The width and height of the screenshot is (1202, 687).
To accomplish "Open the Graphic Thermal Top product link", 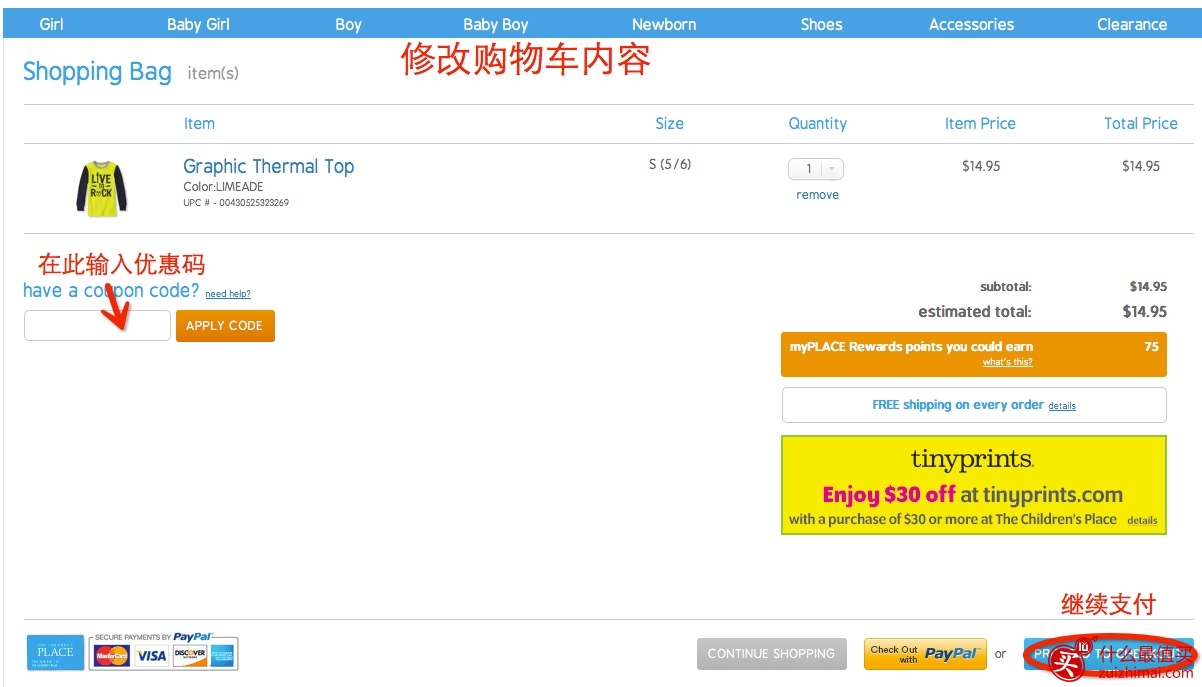I will point(268,166).
